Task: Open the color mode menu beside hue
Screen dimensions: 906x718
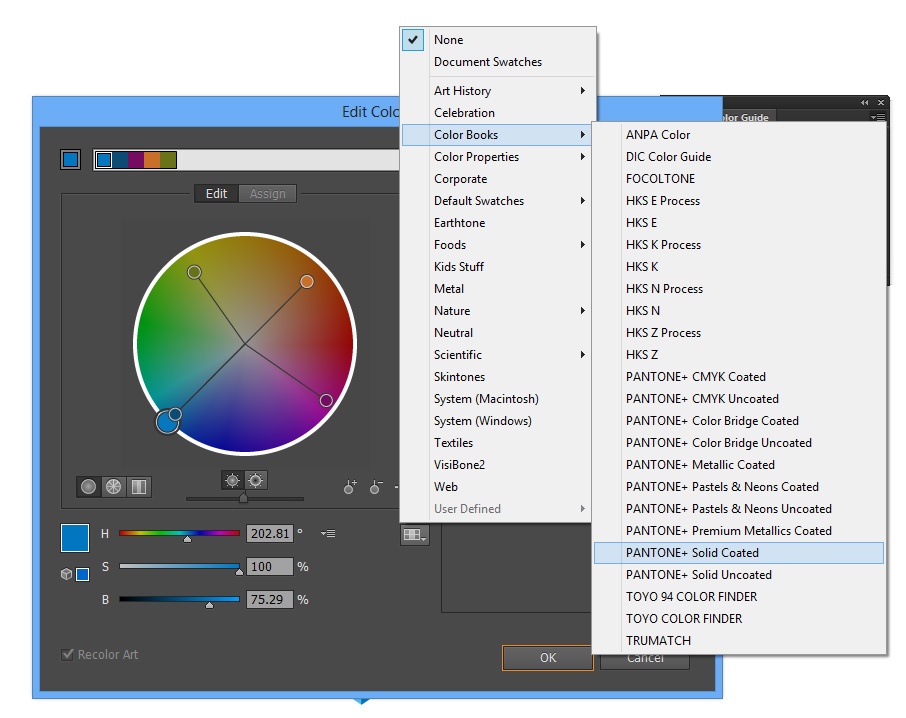Action: pyautogui.click(x=328, y=534)
